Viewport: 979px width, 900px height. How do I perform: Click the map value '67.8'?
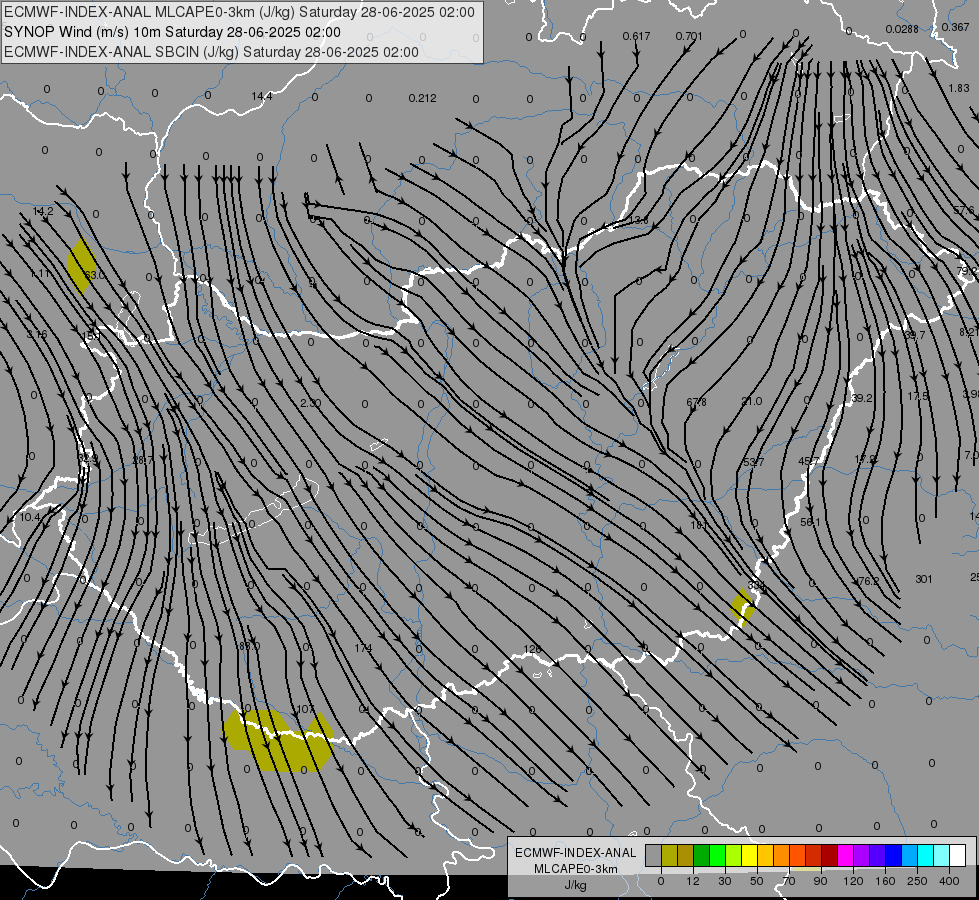tap(696, 402)
